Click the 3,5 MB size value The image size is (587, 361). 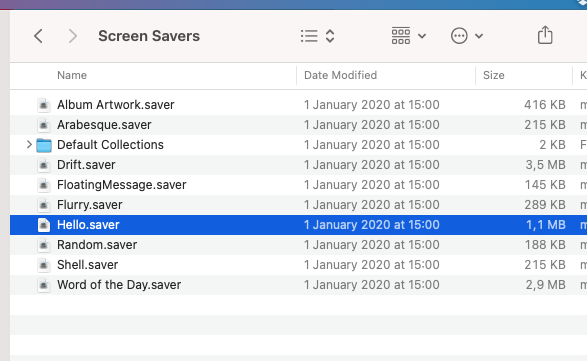tap(545, 165)
